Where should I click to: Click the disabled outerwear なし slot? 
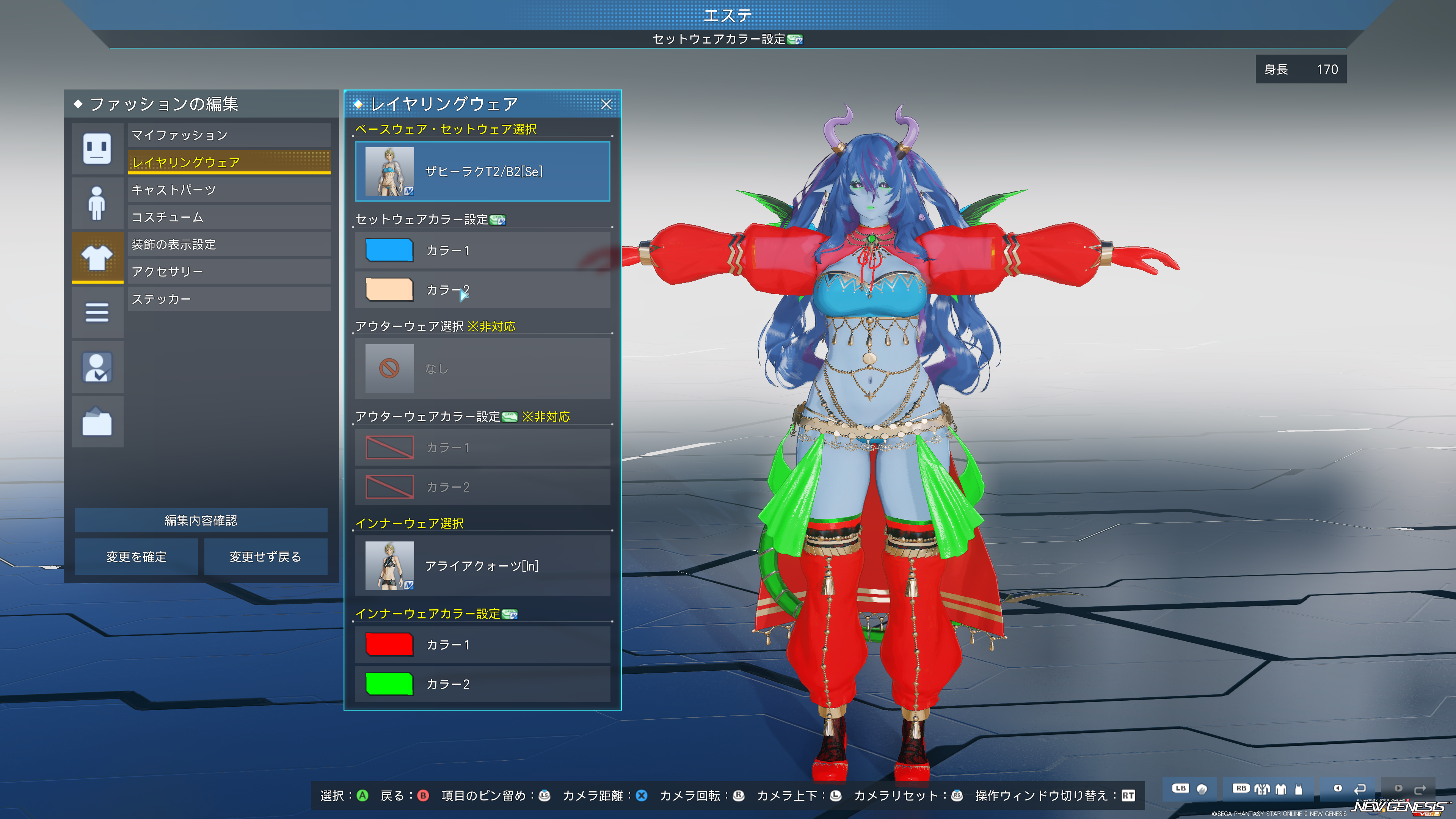[483, 369]
